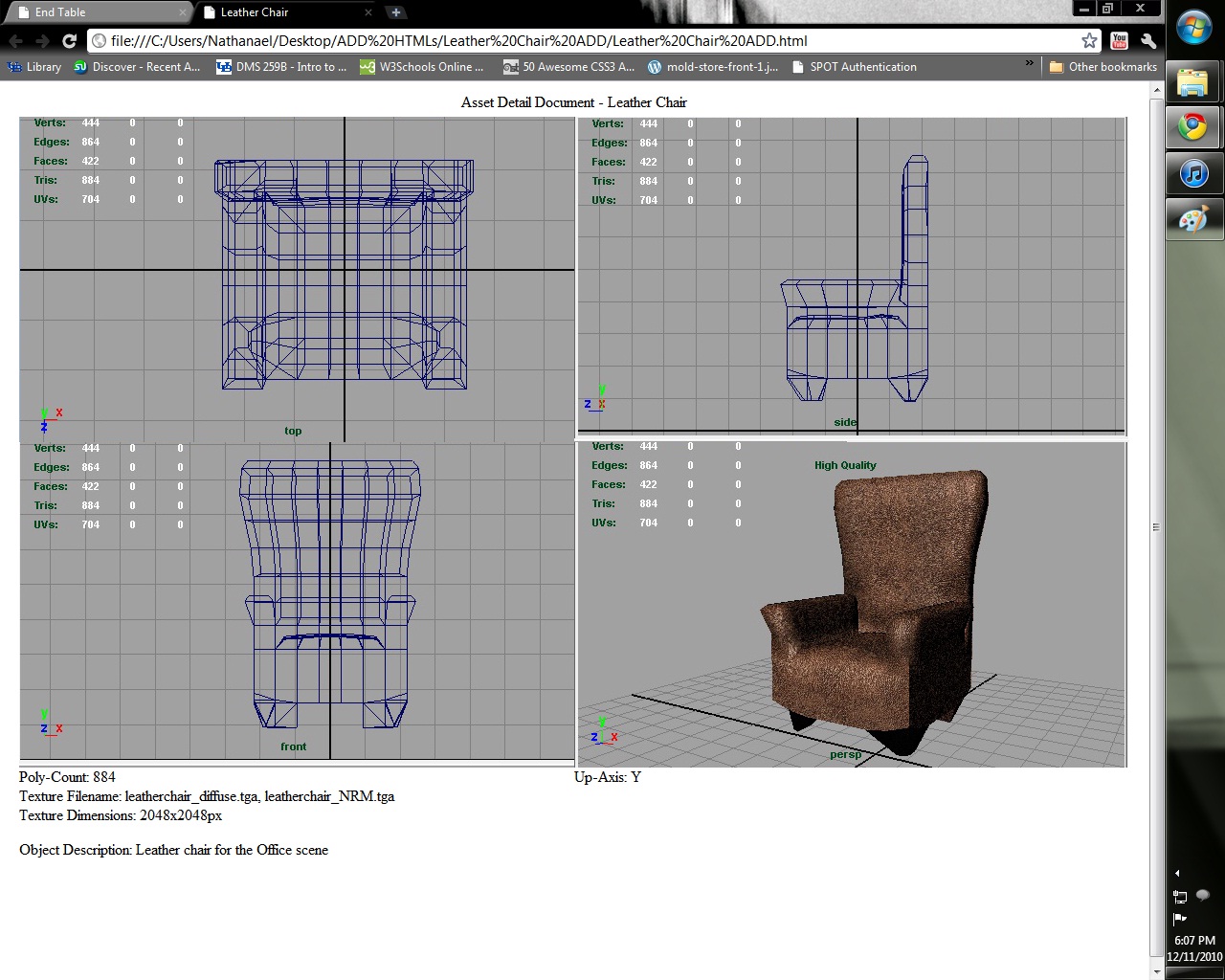
Task: Expand the bookmarks overflow chevron
Action: click(1029, 62)
